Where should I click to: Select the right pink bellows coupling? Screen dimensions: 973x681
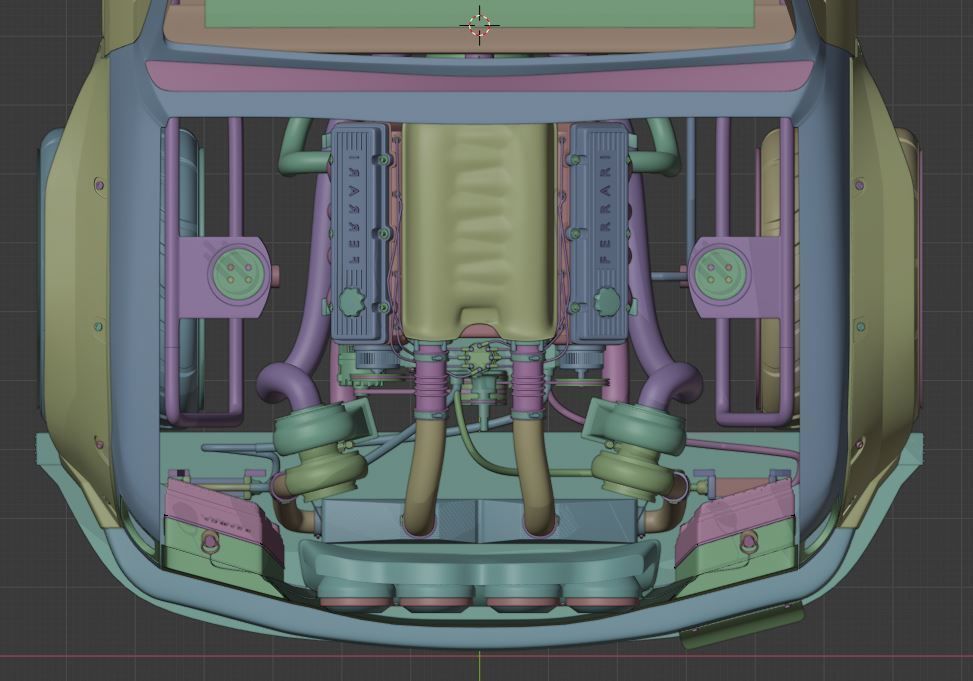click(527, 380)
